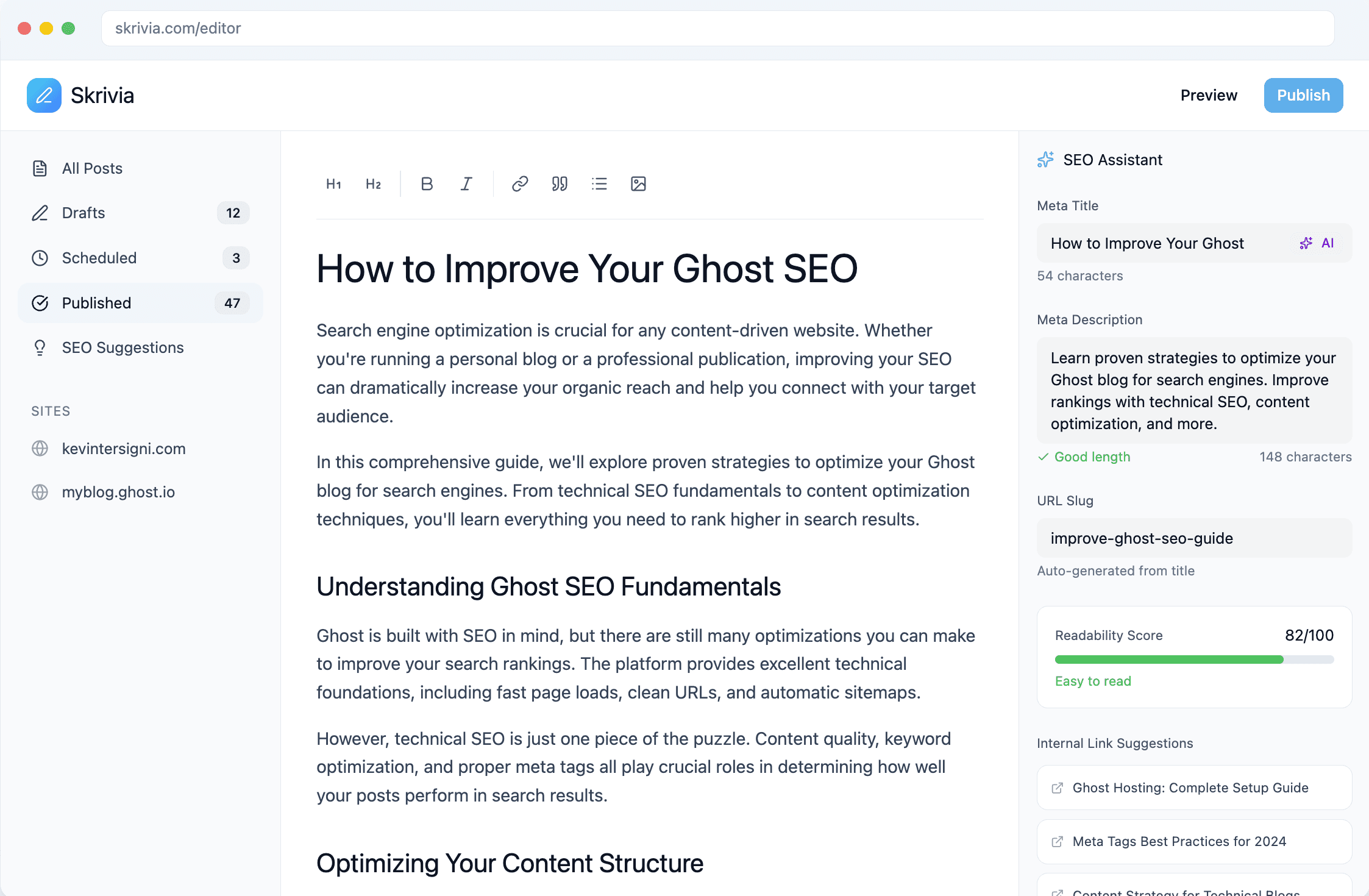The image size is (1369, 896).
Task: Edit the URL Slug field
Action: (1194, 538)
